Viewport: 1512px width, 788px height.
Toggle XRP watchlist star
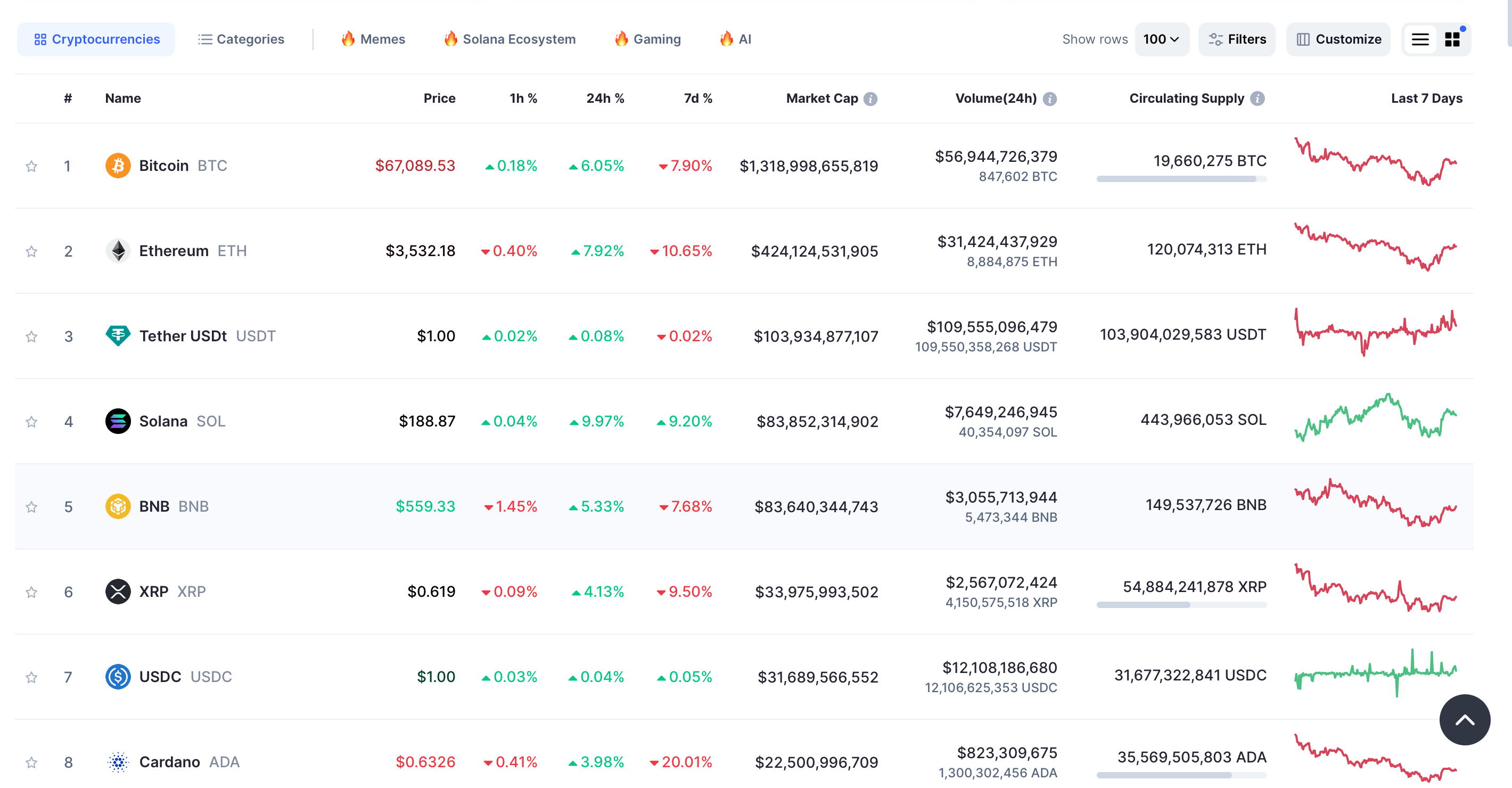(32, 592)
